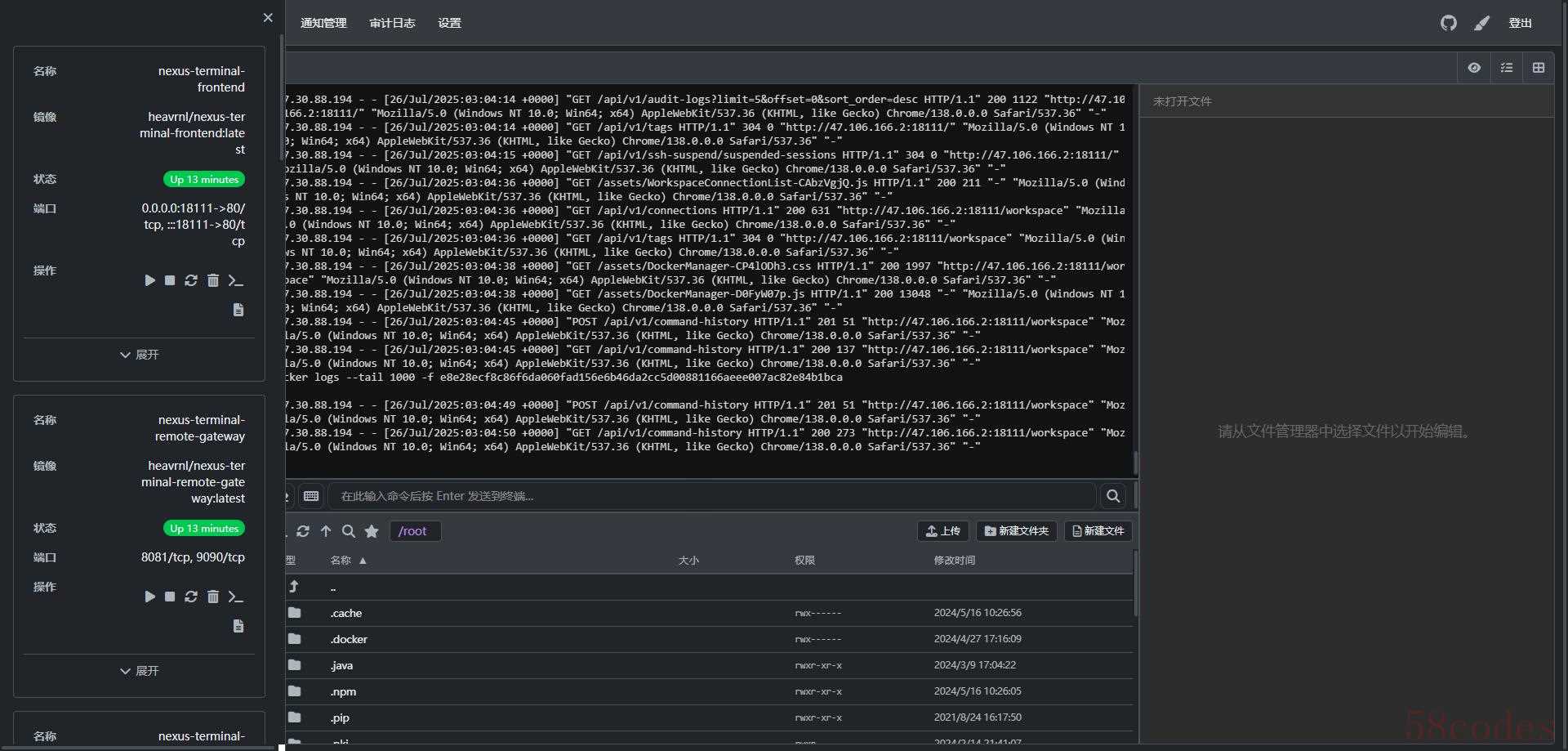Toggle the virtual keyboard icon
This screenshot has height=751, width=1568.
coord(311,496)
